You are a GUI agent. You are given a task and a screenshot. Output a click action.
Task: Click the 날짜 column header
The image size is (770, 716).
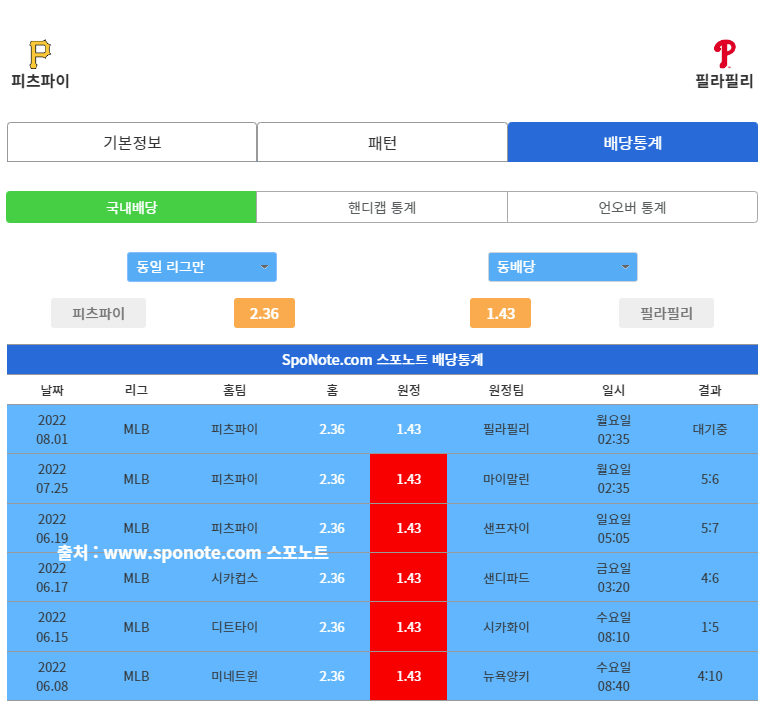click(52, 390)
